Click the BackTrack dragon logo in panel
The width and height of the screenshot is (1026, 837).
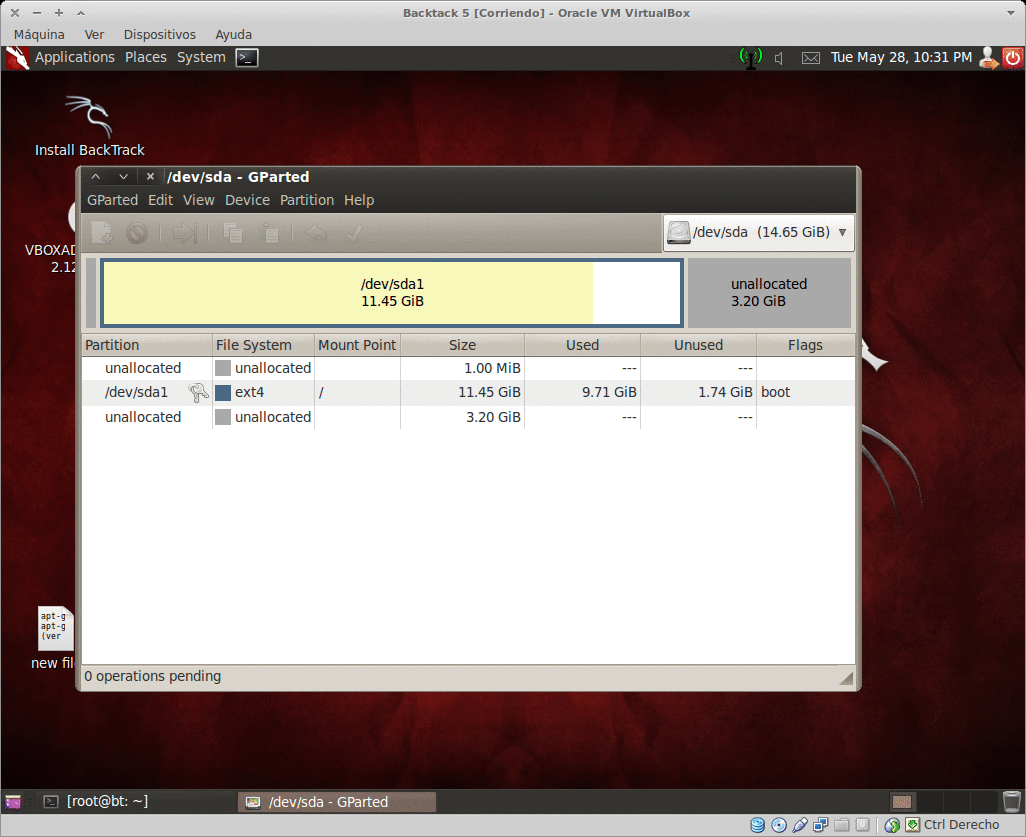point(18,58)
